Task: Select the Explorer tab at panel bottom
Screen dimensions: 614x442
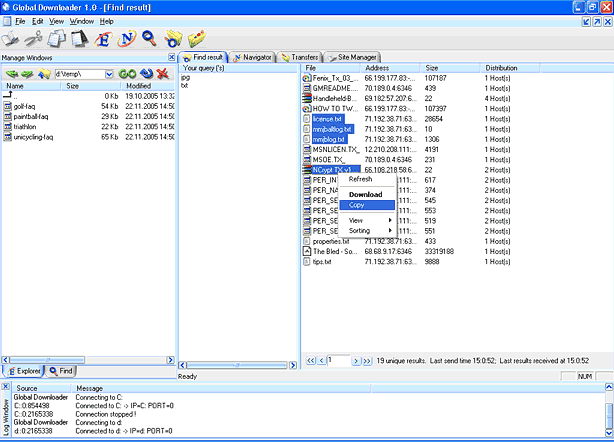Action: click(23, 371)
